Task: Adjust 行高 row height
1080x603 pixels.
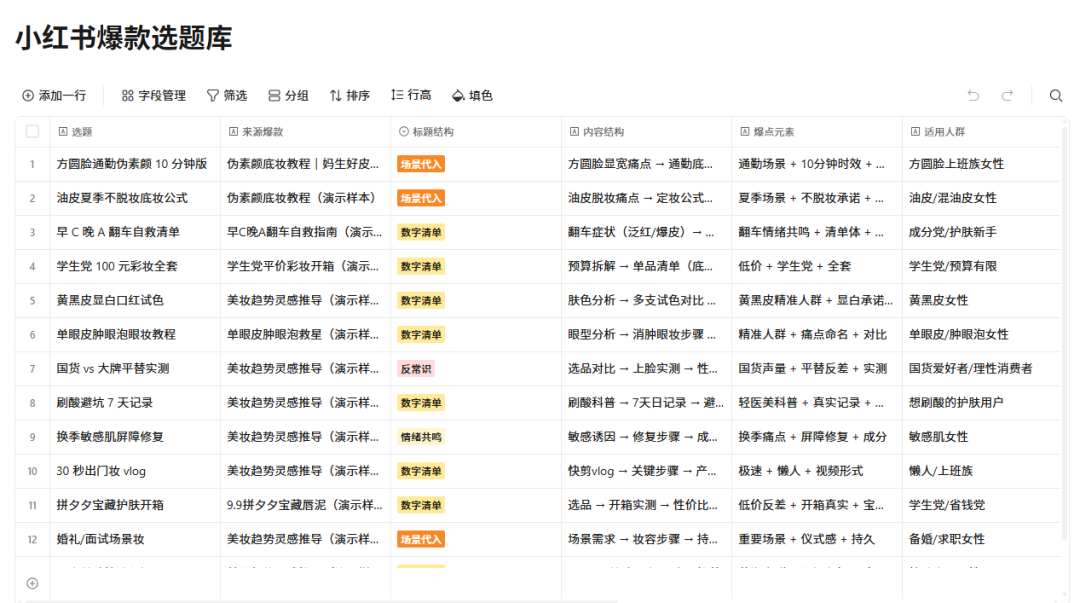Action: coord(411,95)
